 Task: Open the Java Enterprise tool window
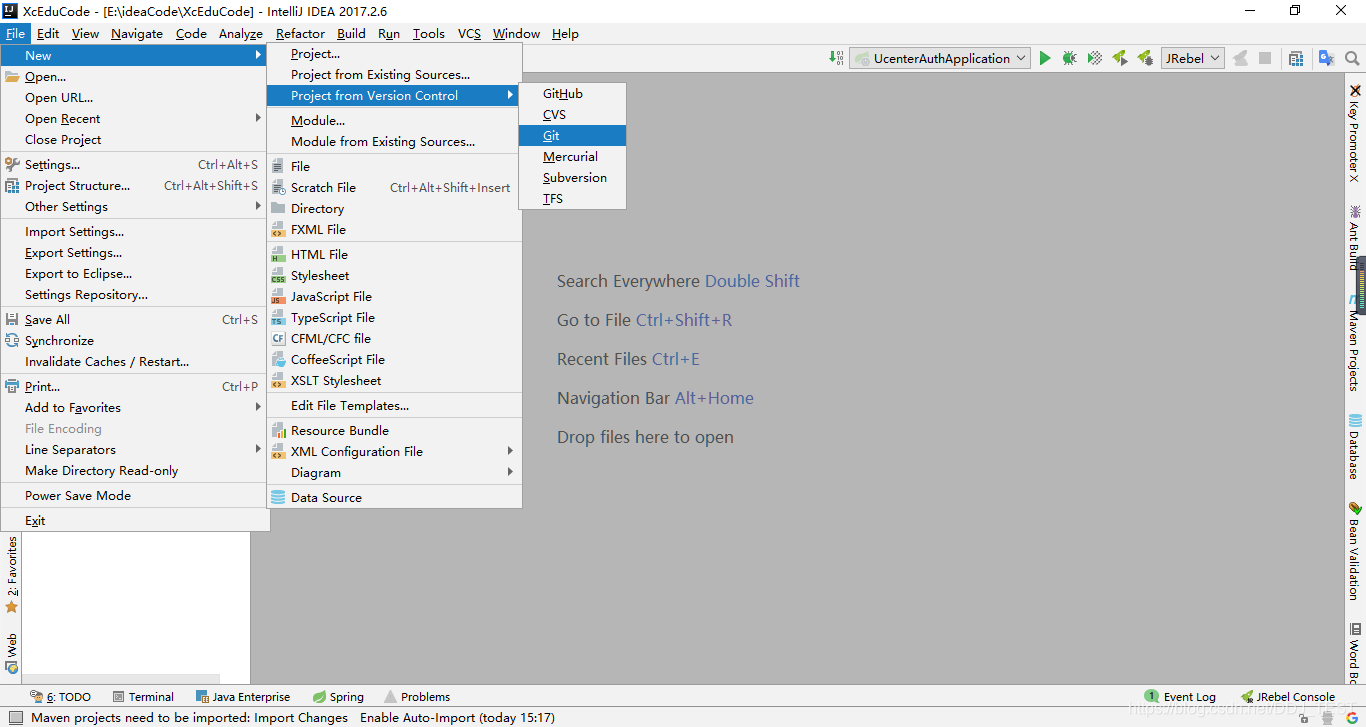[243, 697]
